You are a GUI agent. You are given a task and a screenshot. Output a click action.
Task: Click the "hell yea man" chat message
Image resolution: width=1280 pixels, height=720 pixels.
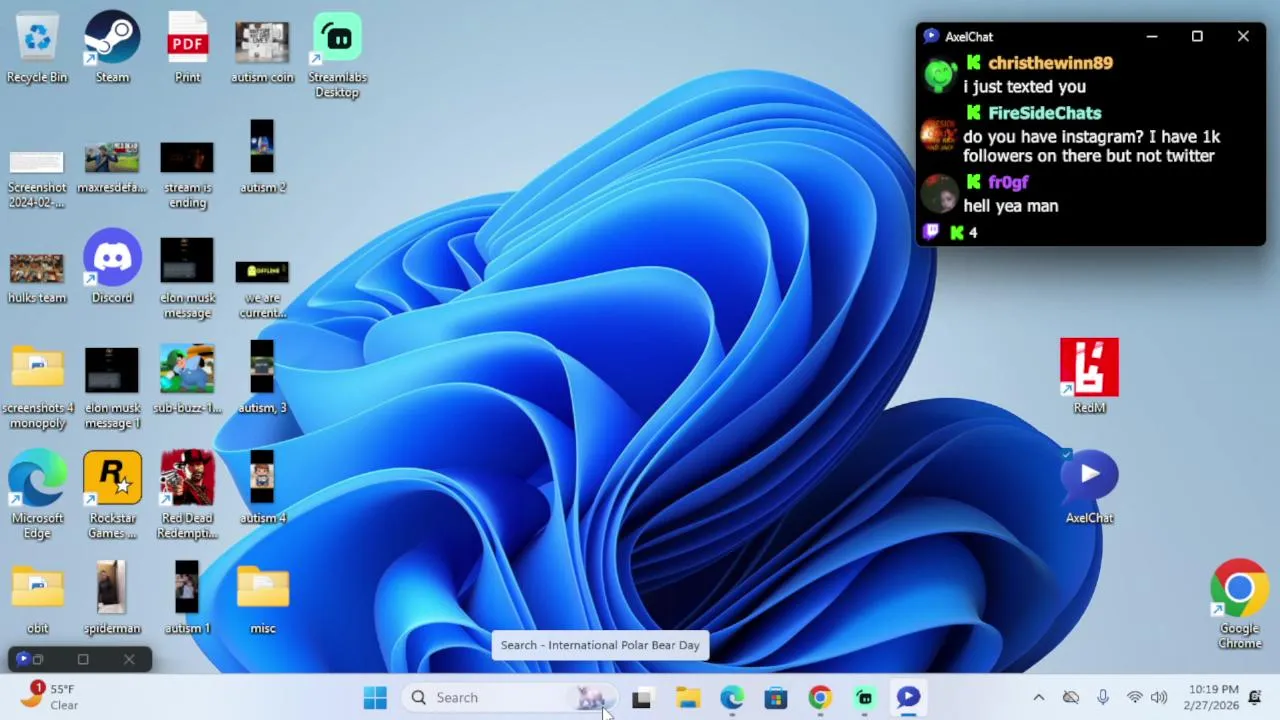1010,206
